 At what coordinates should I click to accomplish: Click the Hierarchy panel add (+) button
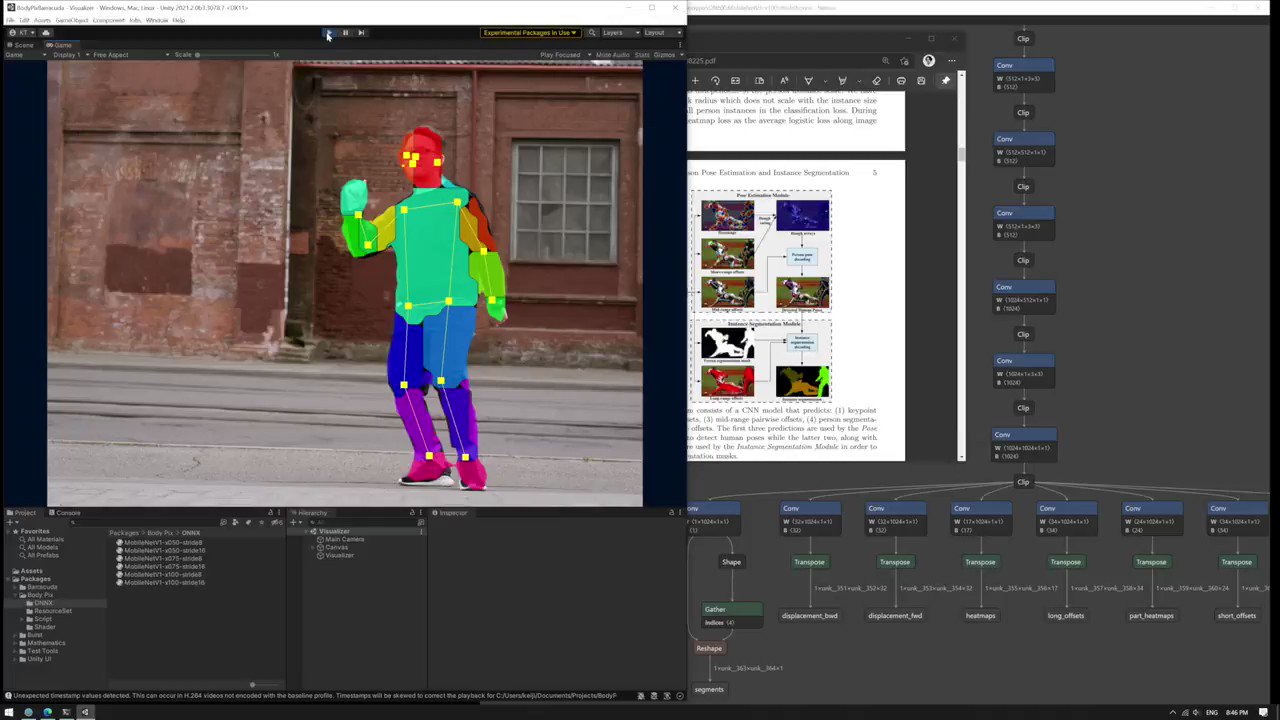pyautogui.click(x=293, y=522)
